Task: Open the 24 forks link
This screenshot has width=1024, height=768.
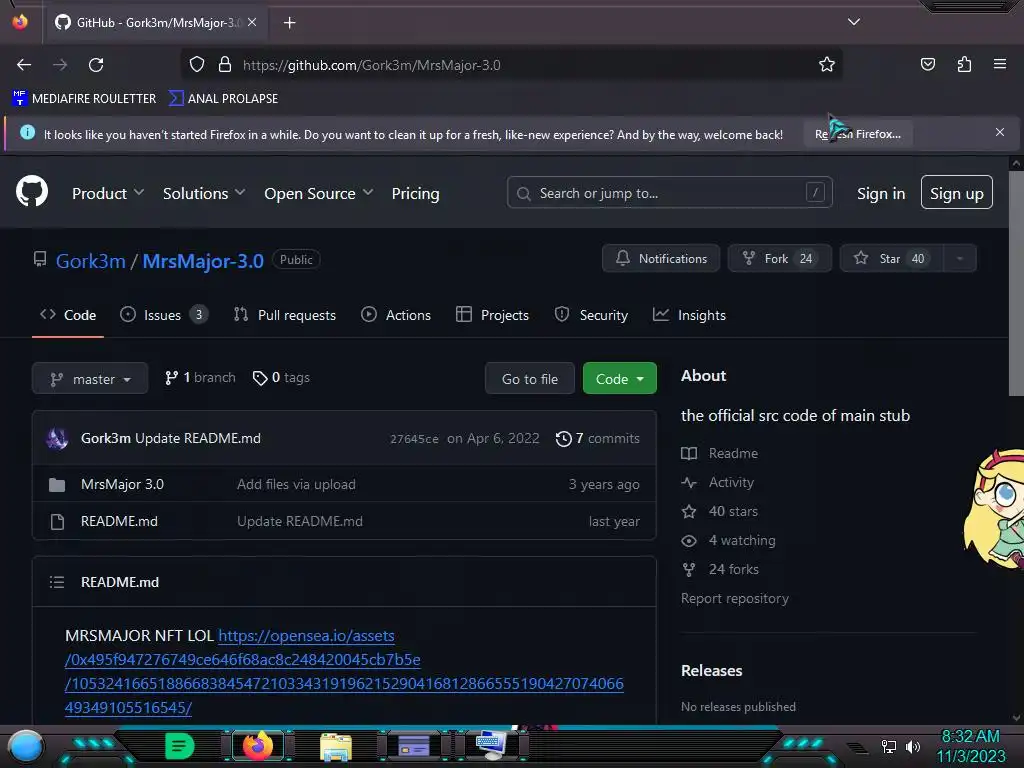Action: (x=720, y=569)
